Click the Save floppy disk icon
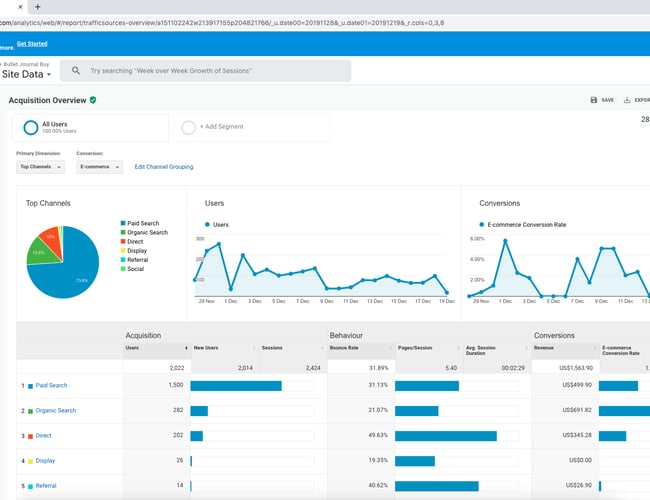The height and width of the screenshot is (500, 650). tap(594, 100)
